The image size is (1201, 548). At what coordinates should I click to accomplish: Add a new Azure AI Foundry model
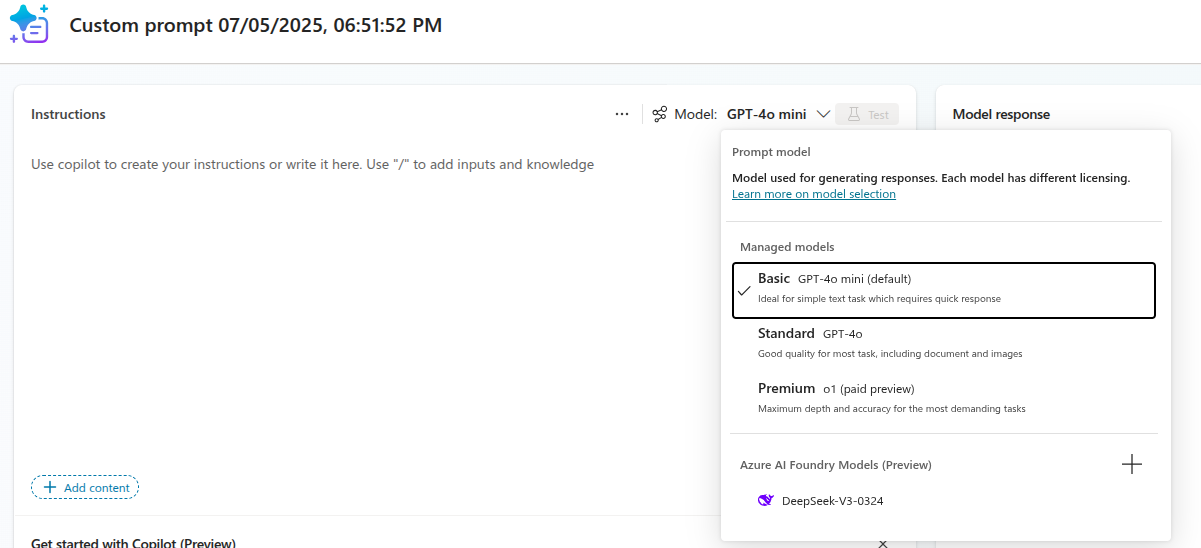pos(1131,464)
